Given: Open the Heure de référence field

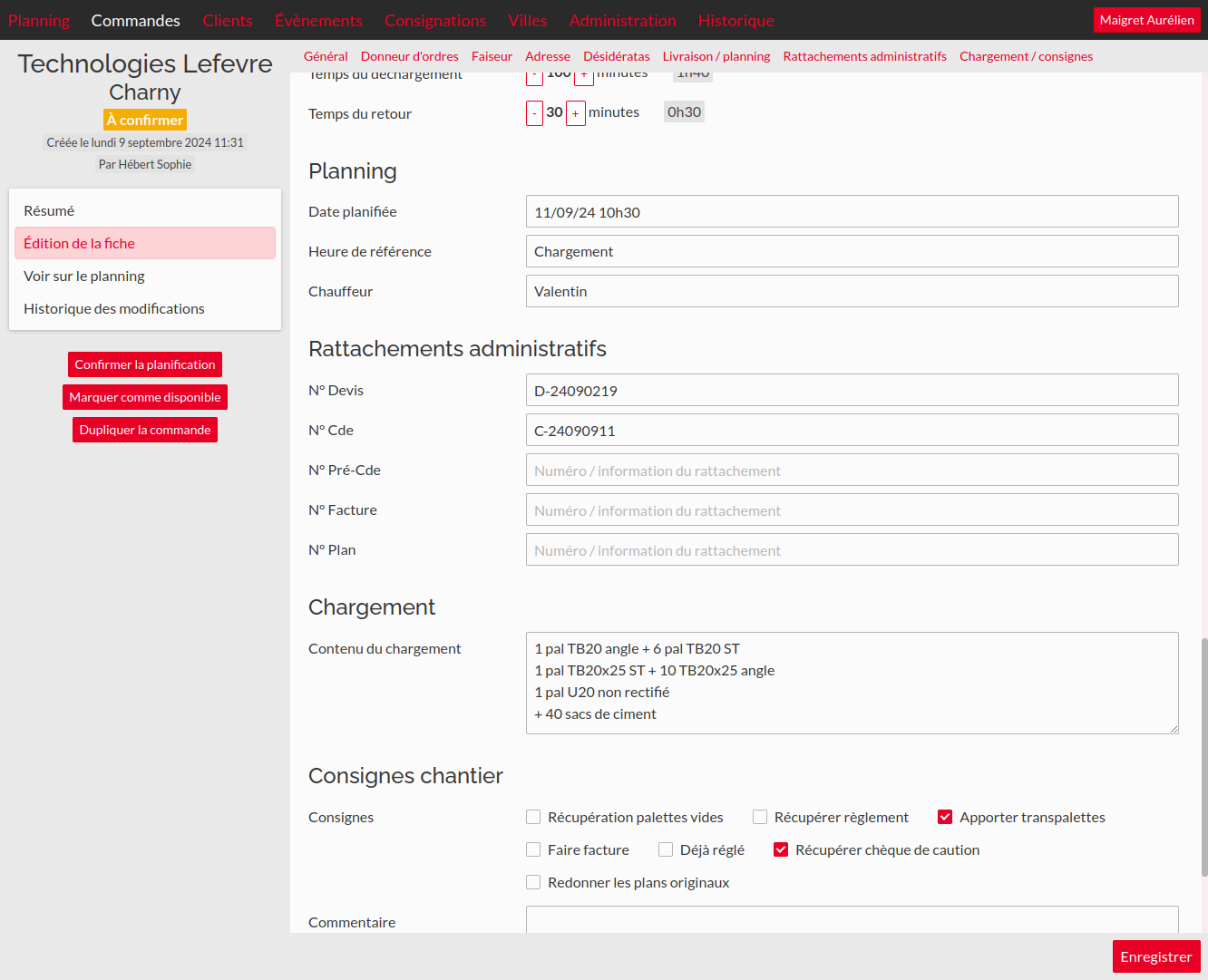Looking at the screenshot, I should point(852,251).
